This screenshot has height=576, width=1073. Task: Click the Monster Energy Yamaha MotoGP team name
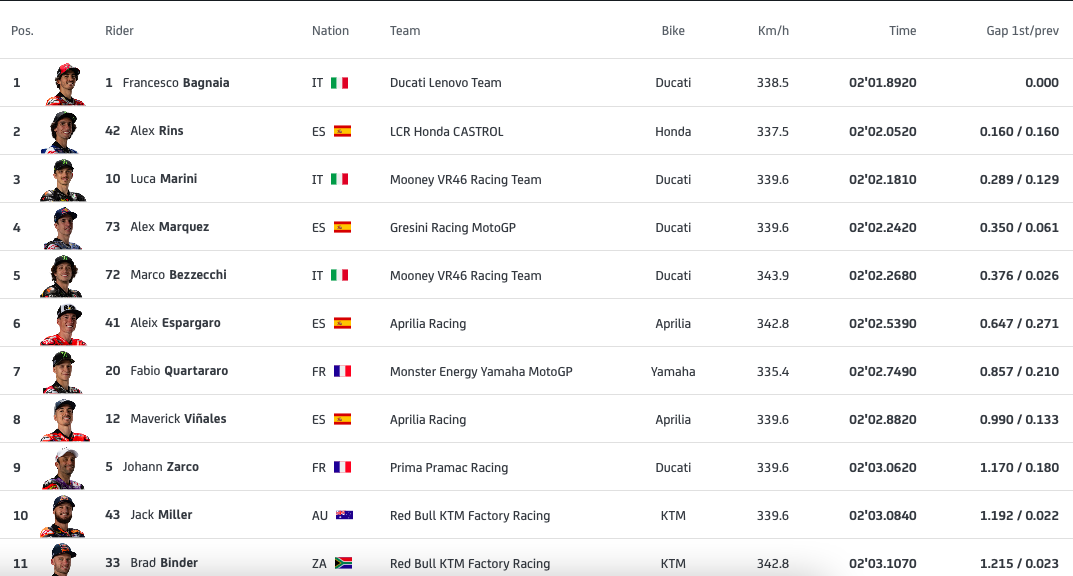[481, 371]
